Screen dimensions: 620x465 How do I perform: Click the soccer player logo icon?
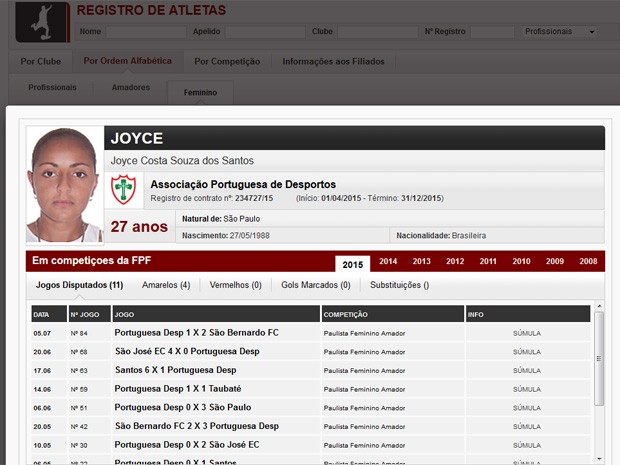(x=44, y=22)
